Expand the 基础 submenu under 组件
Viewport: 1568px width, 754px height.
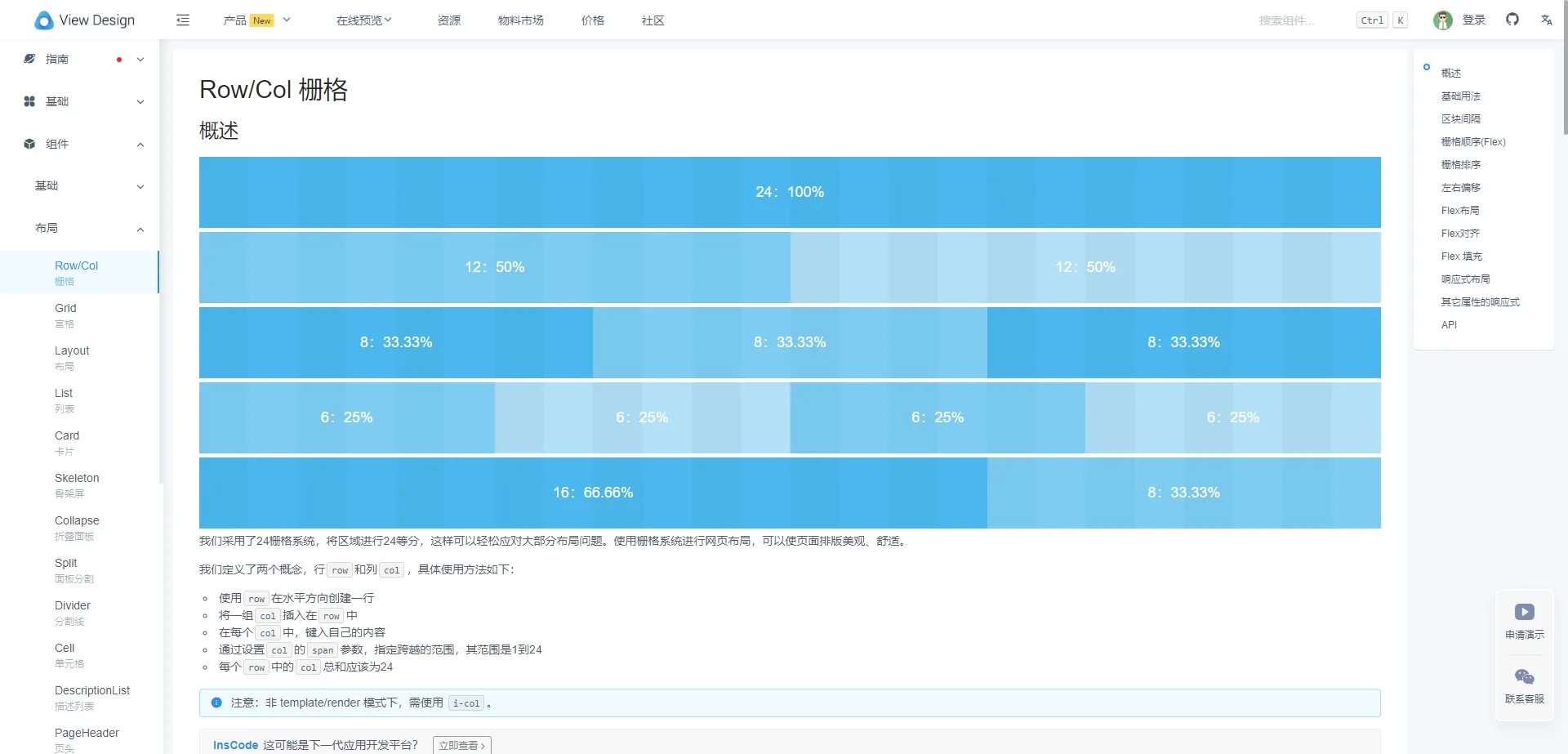click(140, 186)
